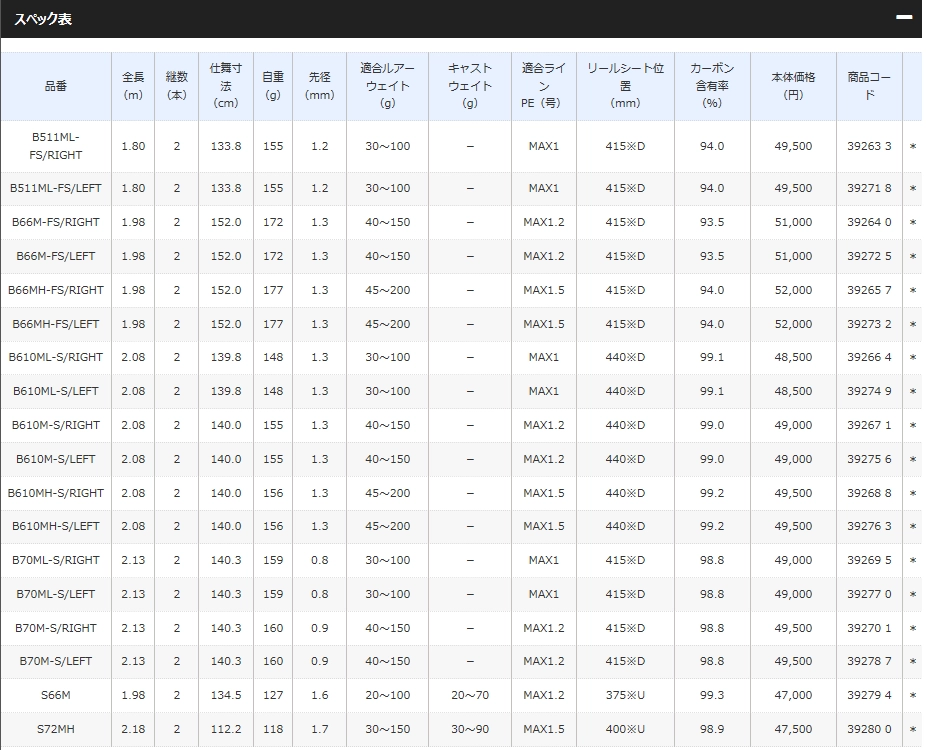The width and height of the screenshot is (926, 750).
Task: Click product code 39266 4
Action: coord(869,357)
